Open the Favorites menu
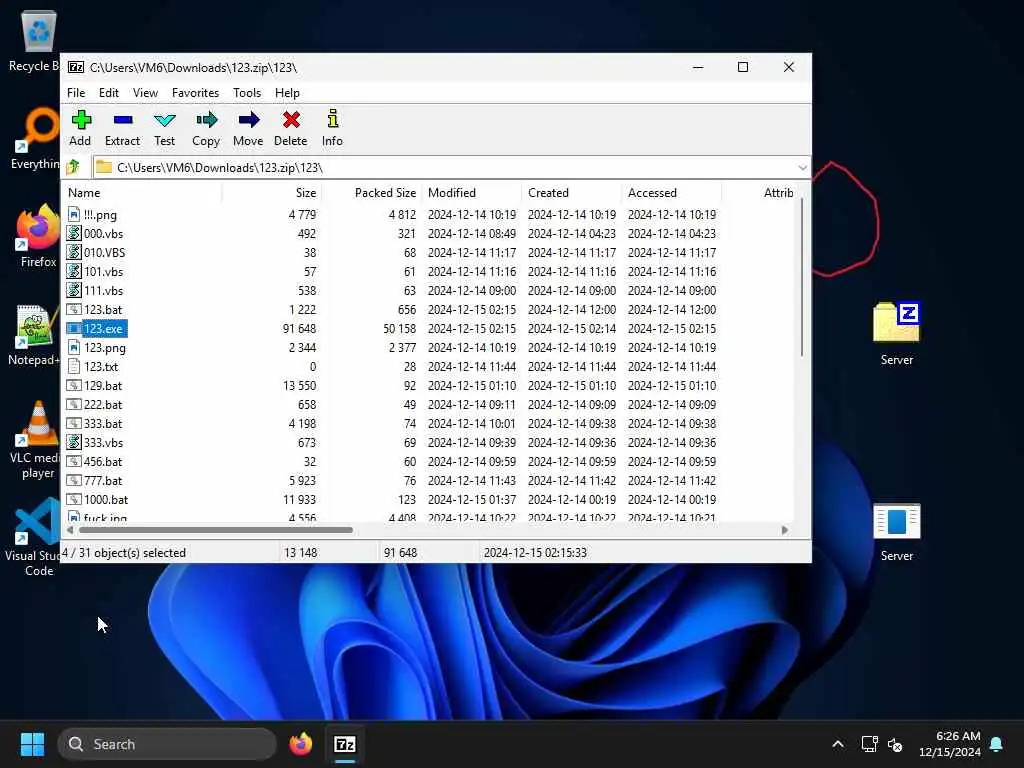 pyautogui.click(x=195, y=93)
